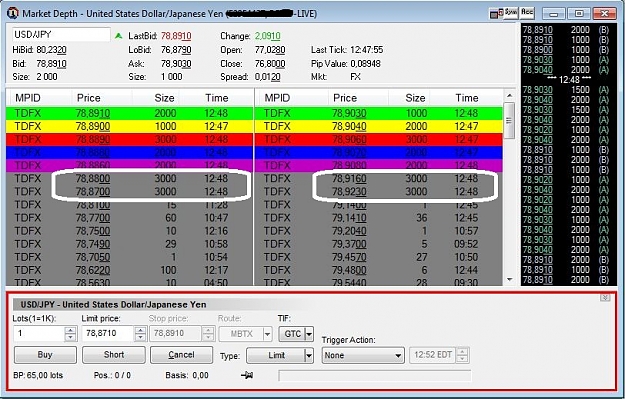
Task: Click the USD/JPY symbol input field
Action: click(61, 35)
